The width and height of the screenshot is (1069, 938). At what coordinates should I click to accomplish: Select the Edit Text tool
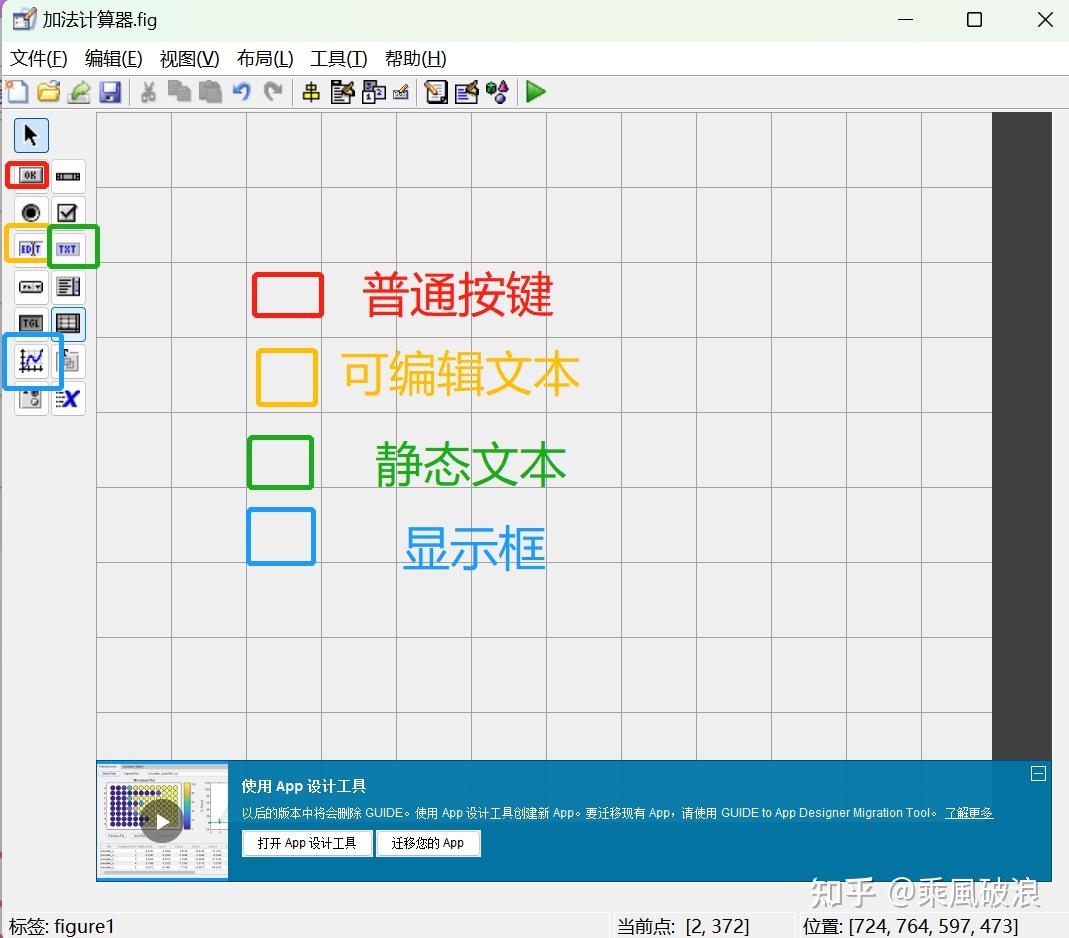coord(30,246)
